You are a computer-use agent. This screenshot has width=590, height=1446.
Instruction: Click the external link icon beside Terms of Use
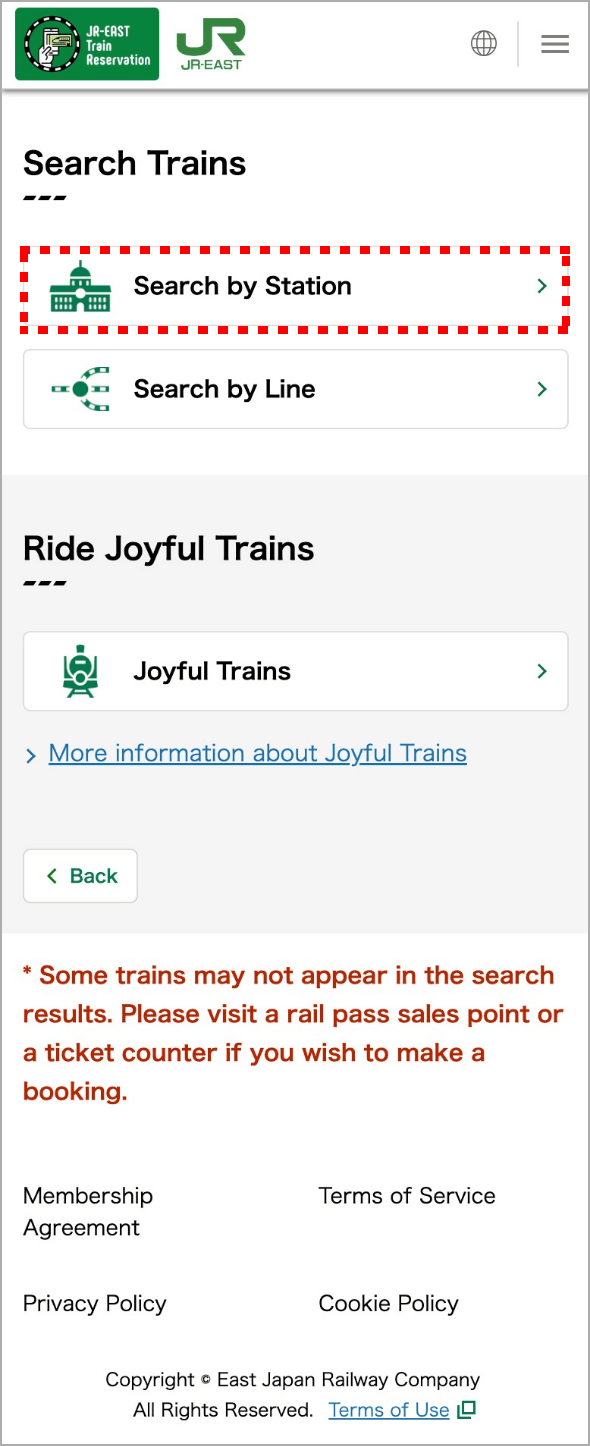(x=466, y=1410)
